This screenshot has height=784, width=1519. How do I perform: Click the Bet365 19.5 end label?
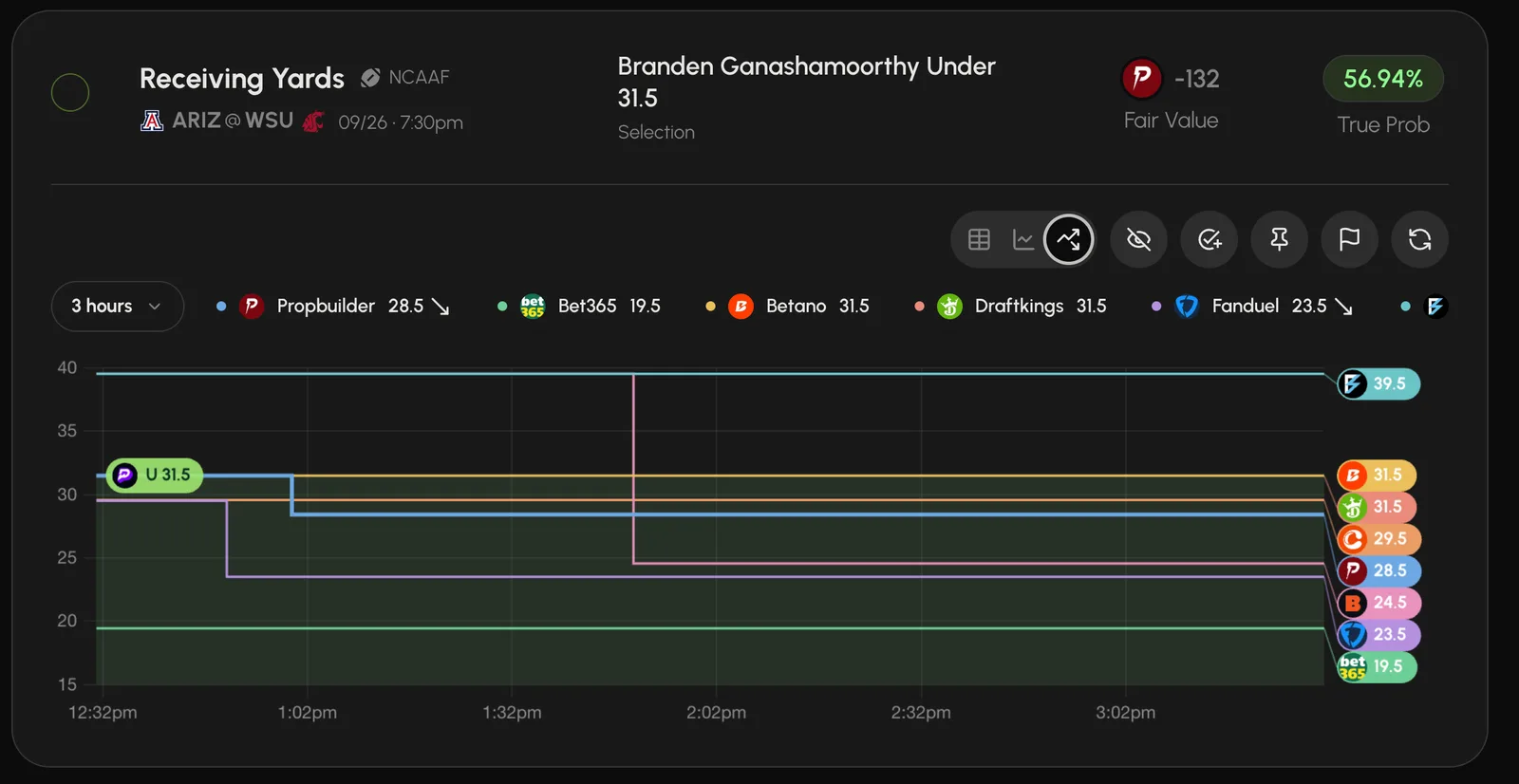[x=1377, y=666]
